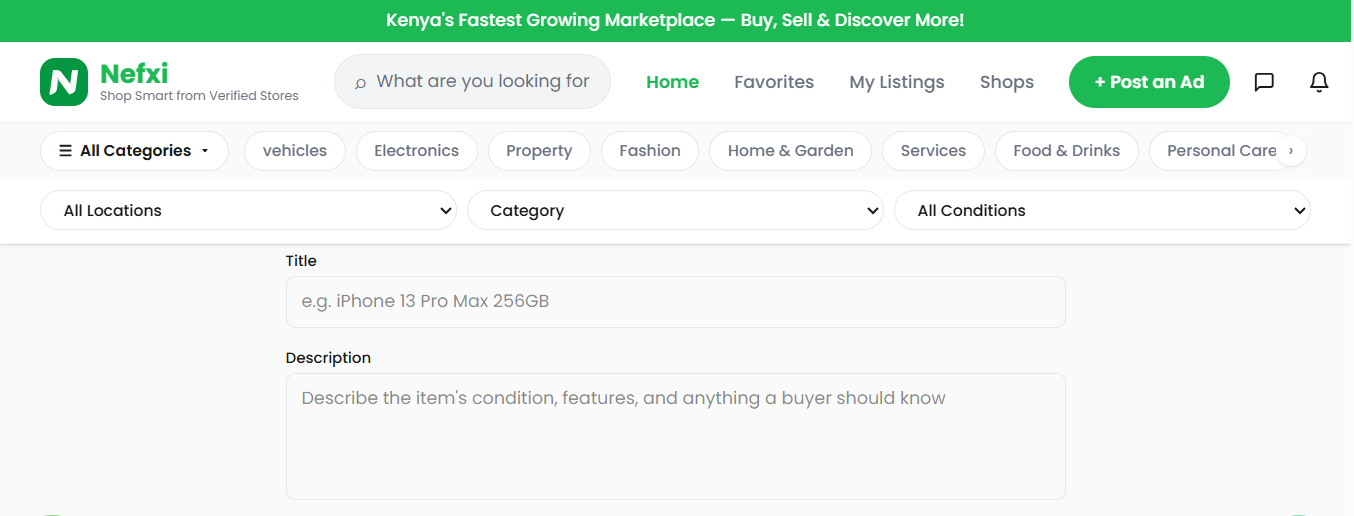Click into the Title input field
The width and height of the screenshot is (1354, 516).
coord(676,302)
